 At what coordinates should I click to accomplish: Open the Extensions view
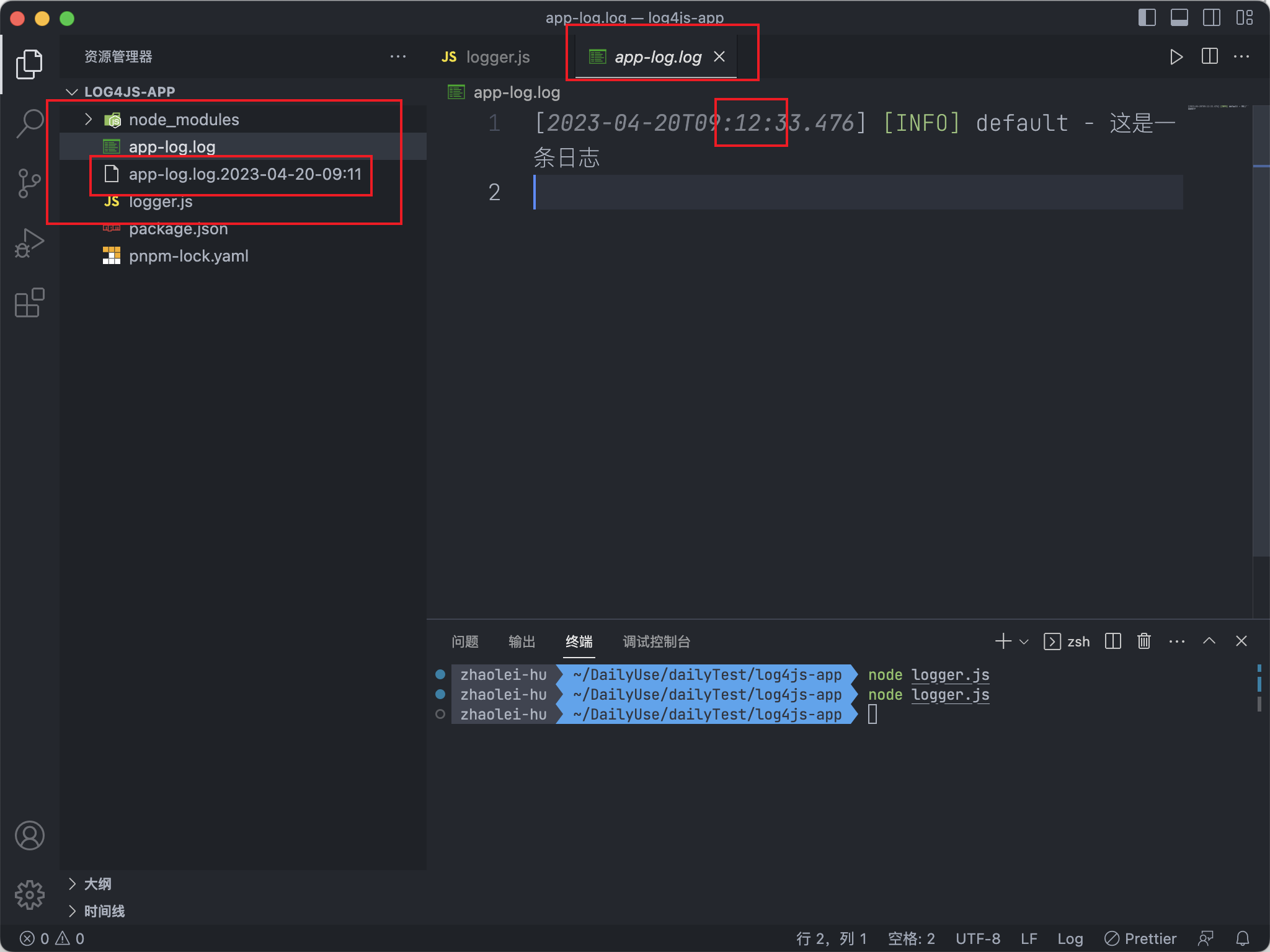click(29, 303)
